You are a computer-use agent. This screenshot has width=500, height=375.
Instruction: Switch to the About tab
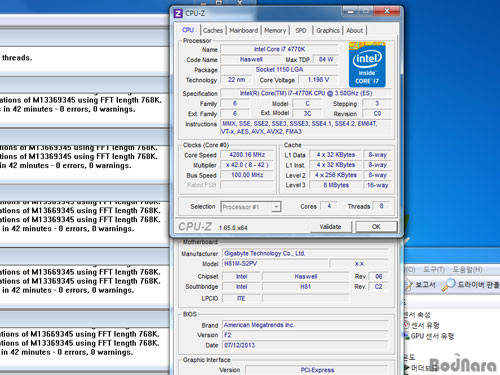click(354, 30)
